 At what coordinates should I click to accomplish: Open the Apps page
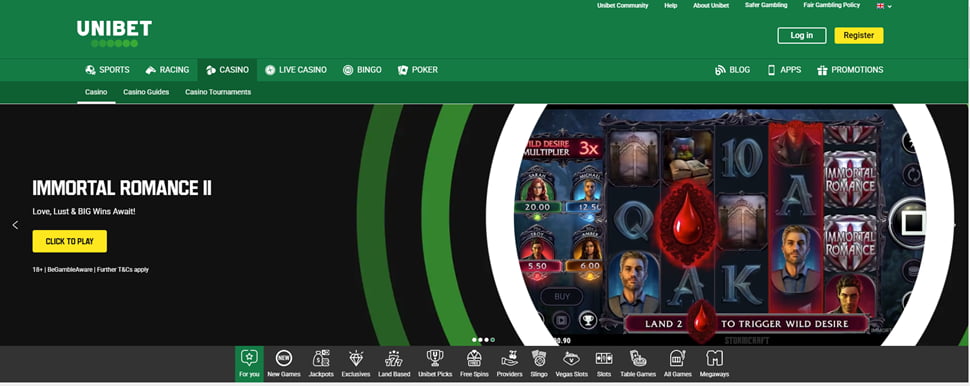point(784,70)
